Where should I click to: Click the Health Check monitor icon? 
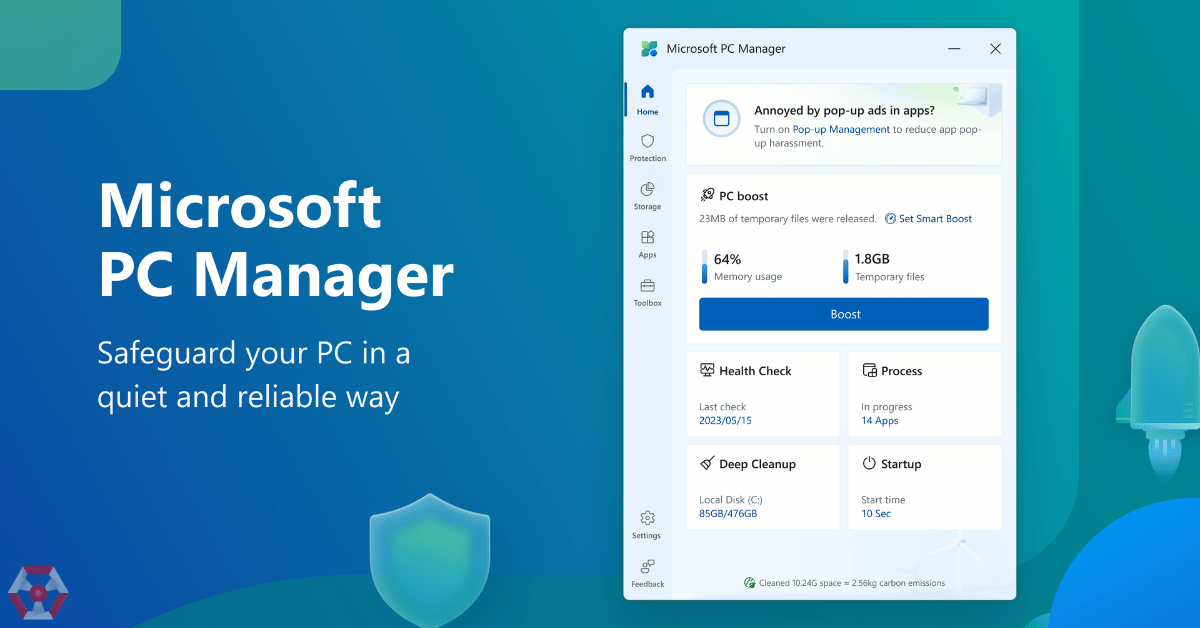707,370
